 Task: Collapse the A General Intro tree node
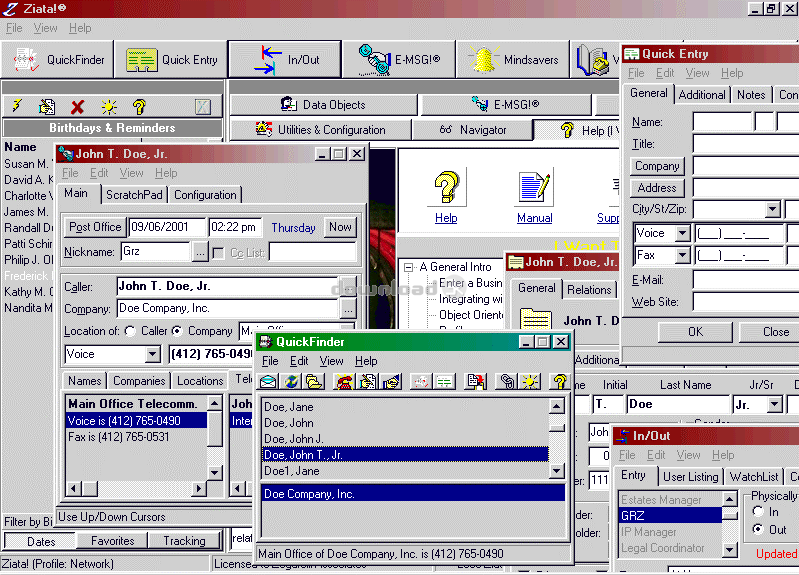408,267
